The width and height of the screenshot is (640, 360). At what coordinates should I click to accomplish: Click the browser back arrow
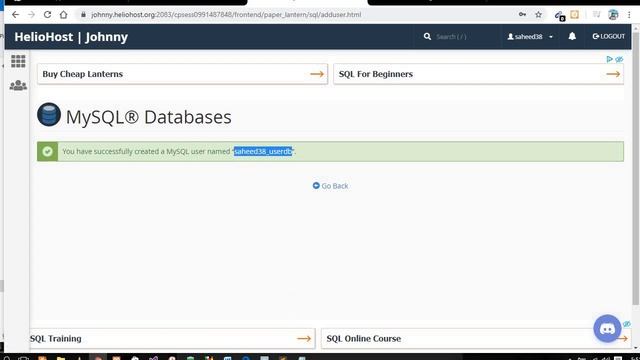[x=16, y=15]
